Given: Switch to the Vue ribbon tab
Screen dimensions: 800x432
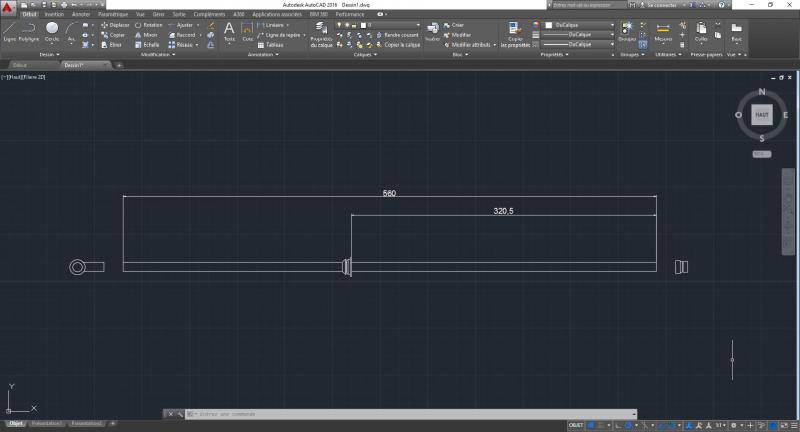Looking at the screenshot, I should coord(140,14).
